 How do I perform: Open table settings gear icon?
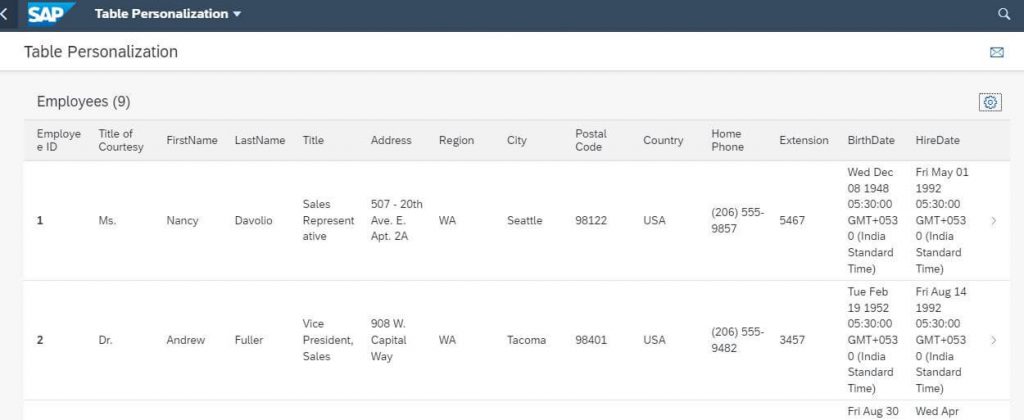pyautogui.click(x=990, y=103)
